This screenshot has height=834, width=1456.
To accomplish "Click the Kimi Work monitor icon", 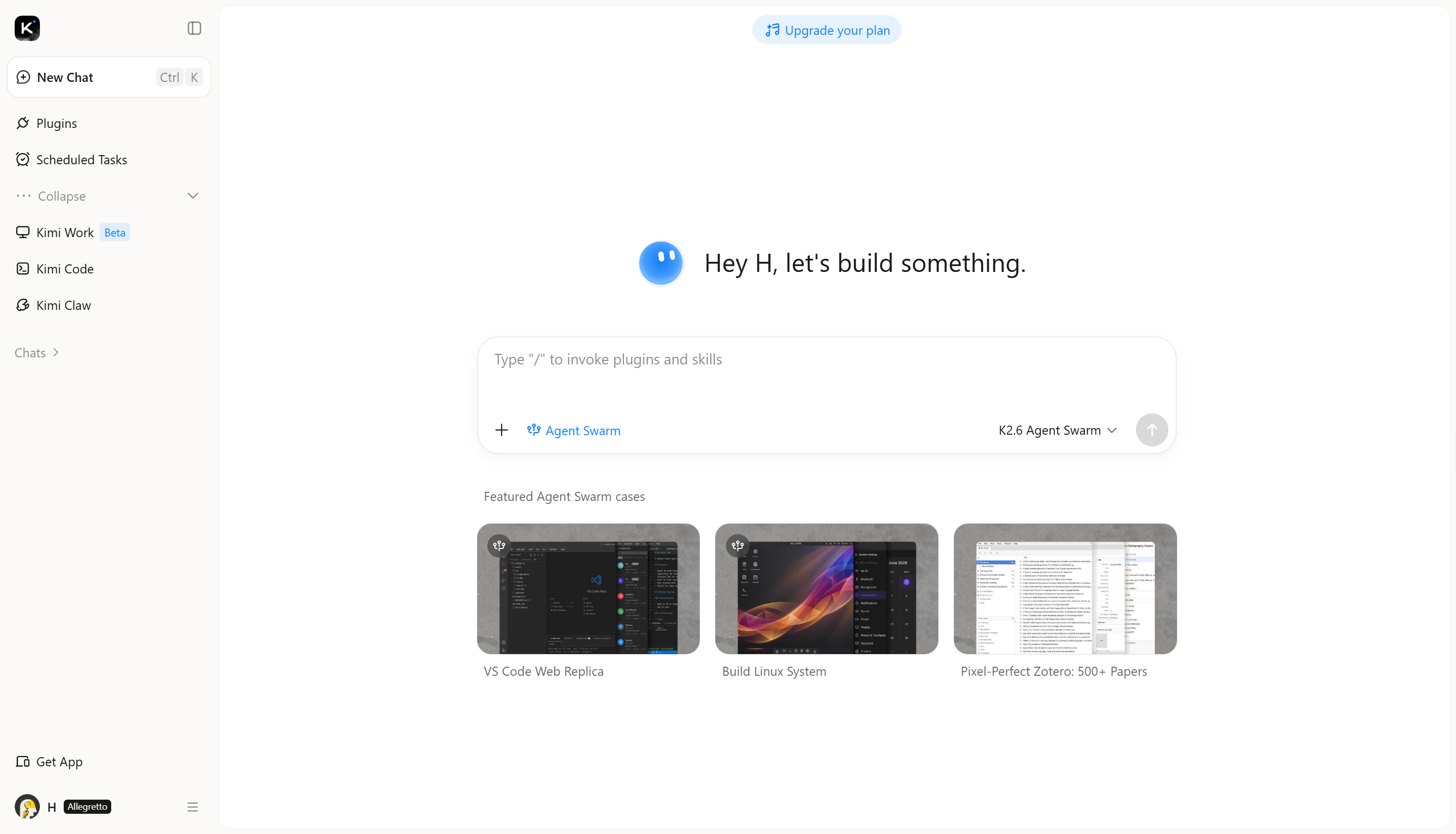I will [23, 233].
